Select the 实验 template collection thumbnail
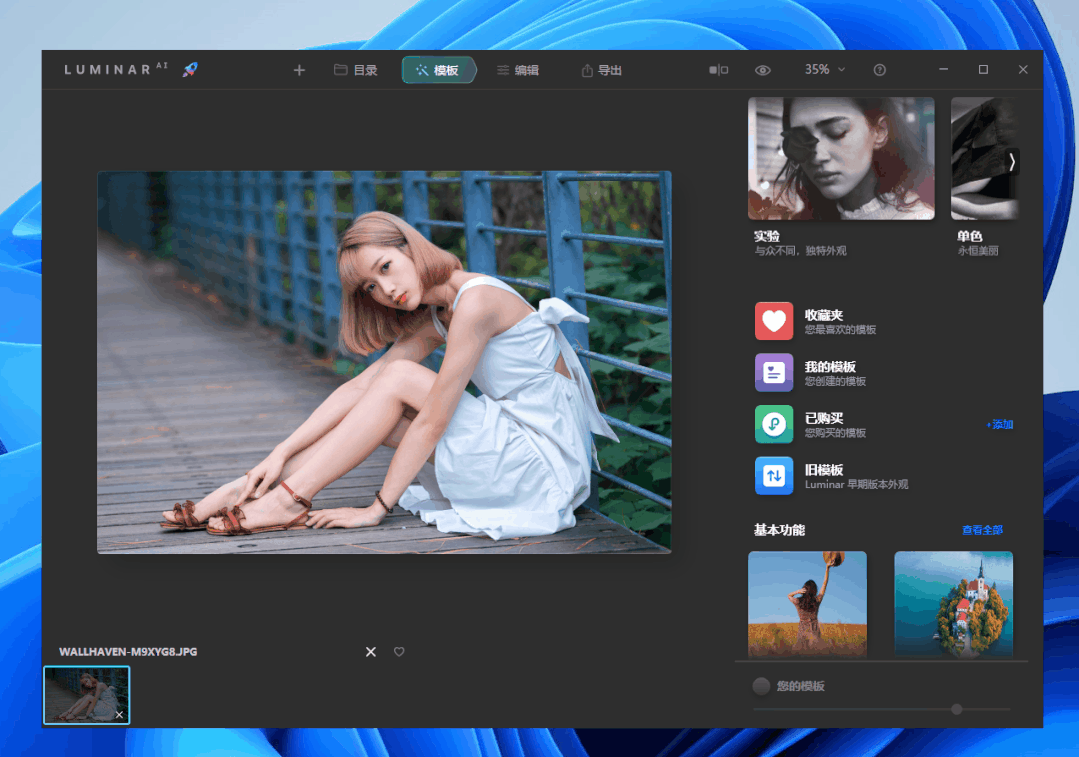 point(841,158)
